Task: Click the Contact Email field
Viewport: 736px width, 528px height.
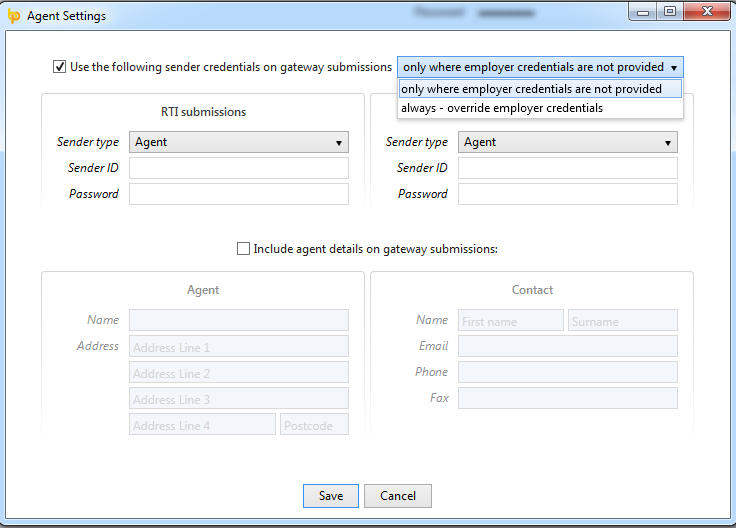Action: [568, 346]
